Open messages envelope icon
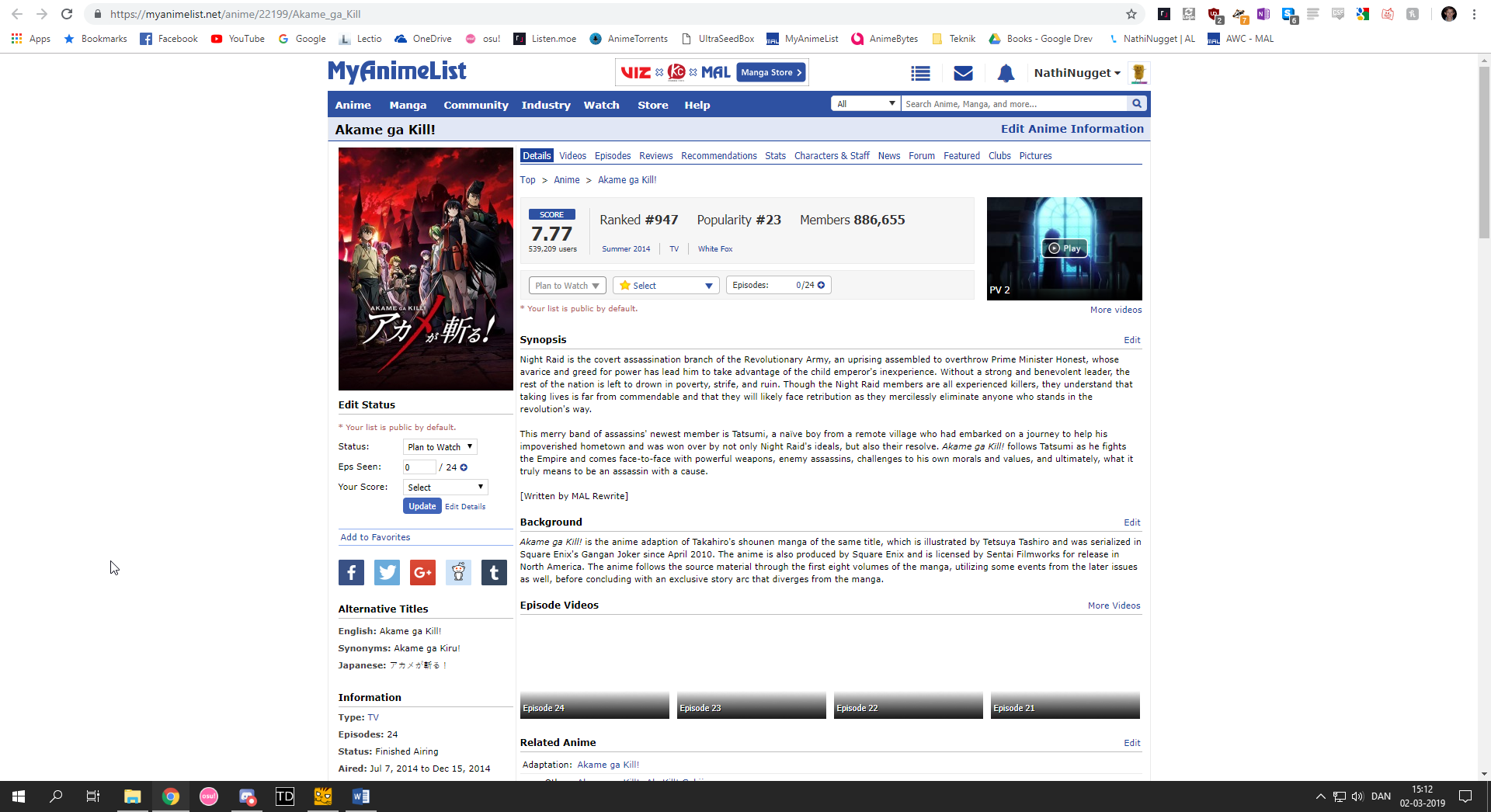This screenshot has width=1491, height=812. tap(963, 73)
